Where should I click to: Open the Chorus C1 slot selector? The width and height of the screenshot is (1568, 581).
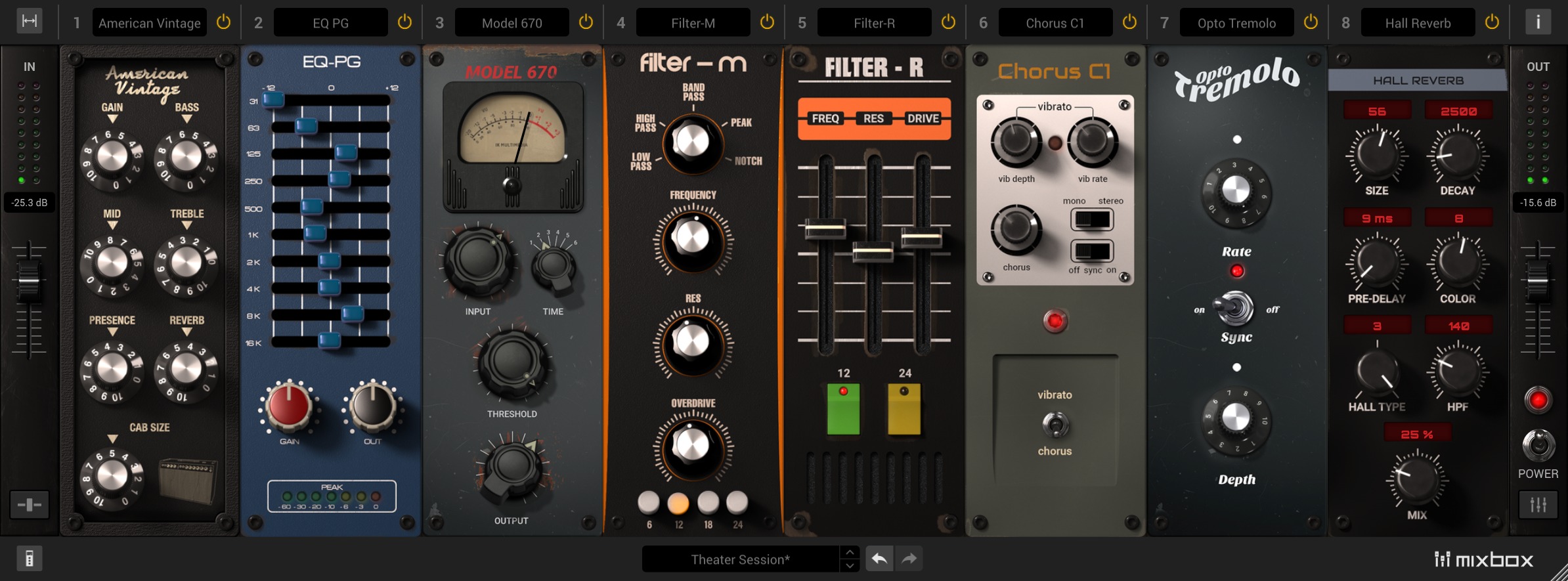click(x=1056, y=22)
